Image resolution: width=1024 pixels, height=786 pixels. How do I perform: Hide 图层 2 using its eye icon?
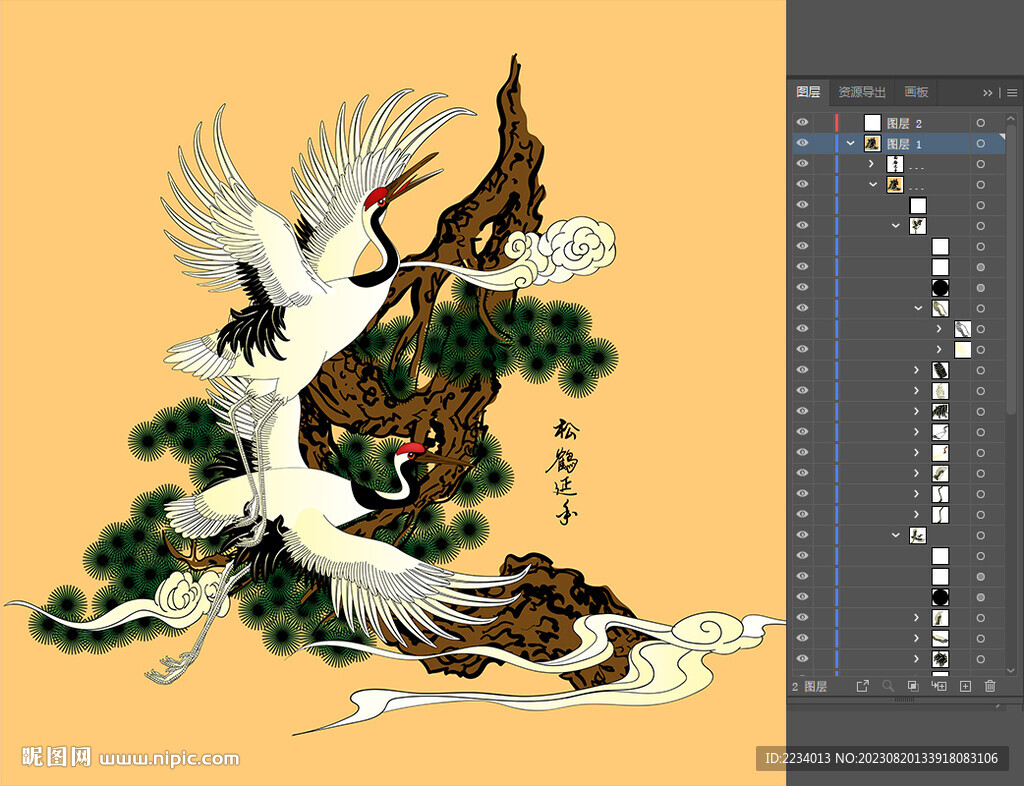(x=802, y=123)
